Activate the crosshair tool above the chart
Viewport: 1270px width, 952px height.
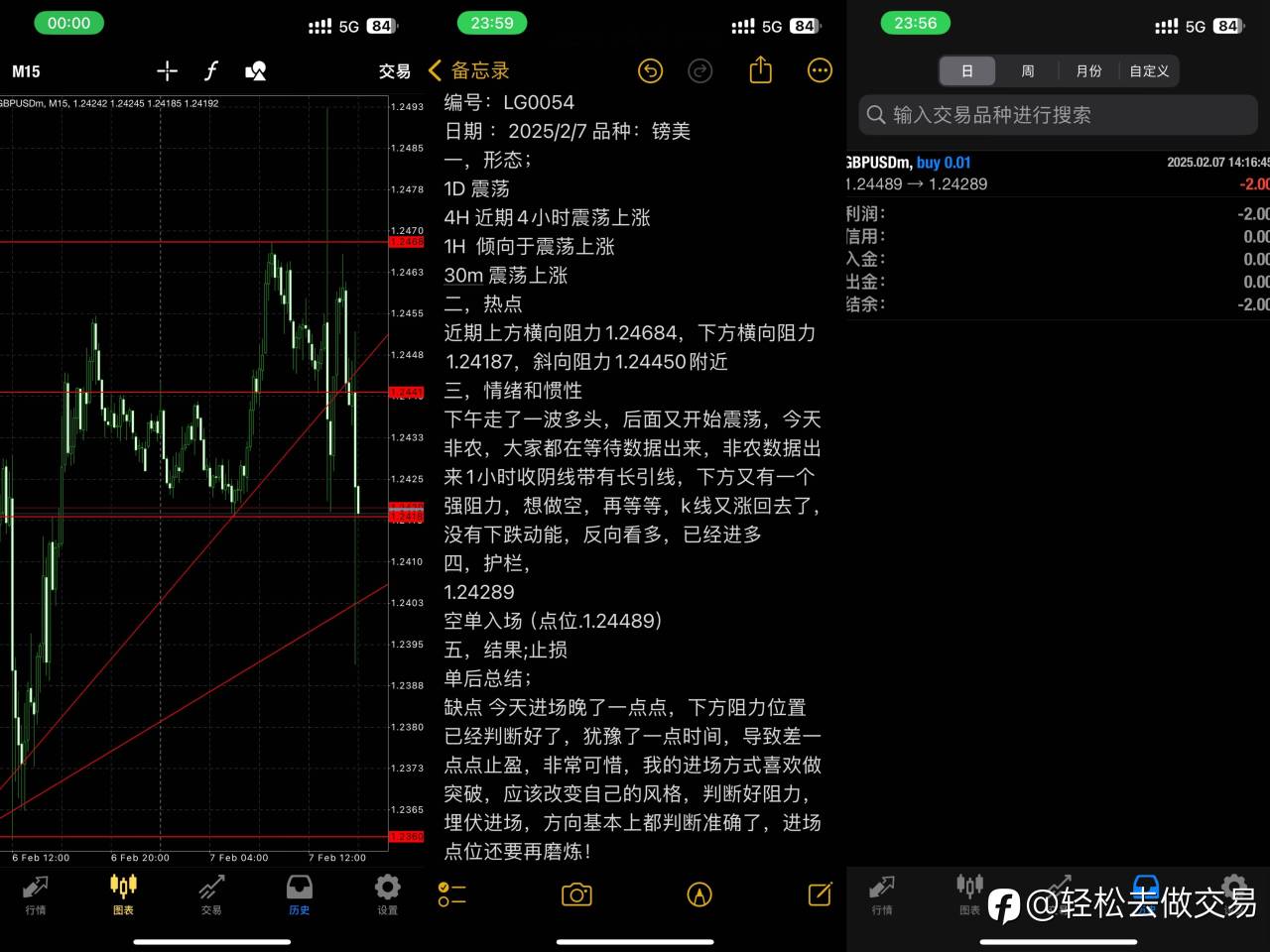[167, 70]
